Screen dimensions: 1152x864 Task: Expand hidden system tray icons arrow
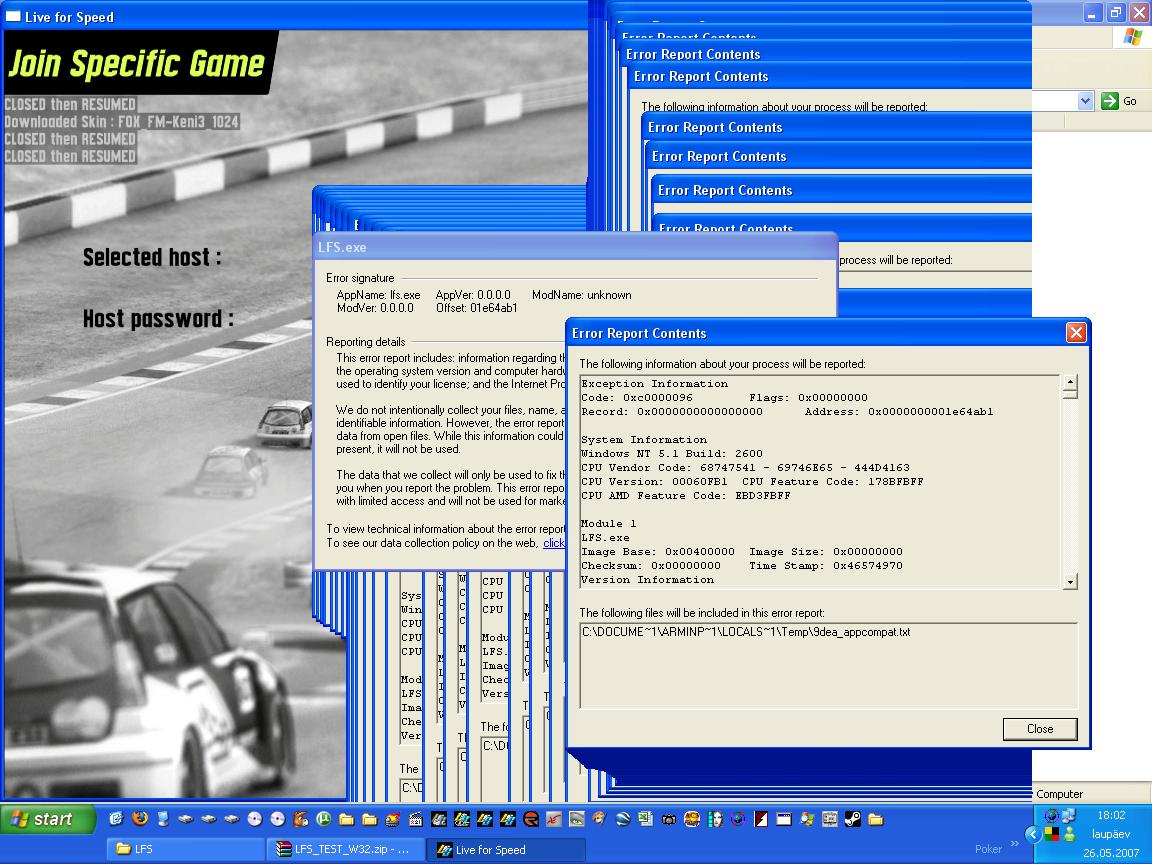tap(1032, 834)
